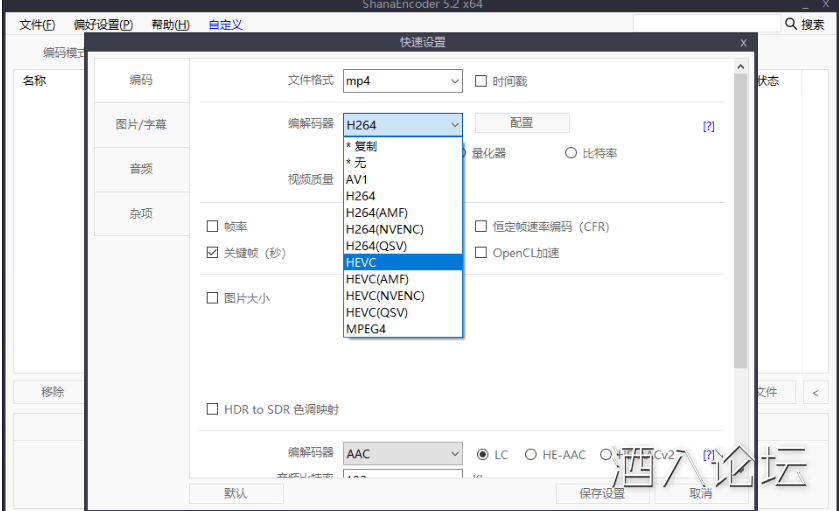Choose HEVC in codec list

(402, 262)
